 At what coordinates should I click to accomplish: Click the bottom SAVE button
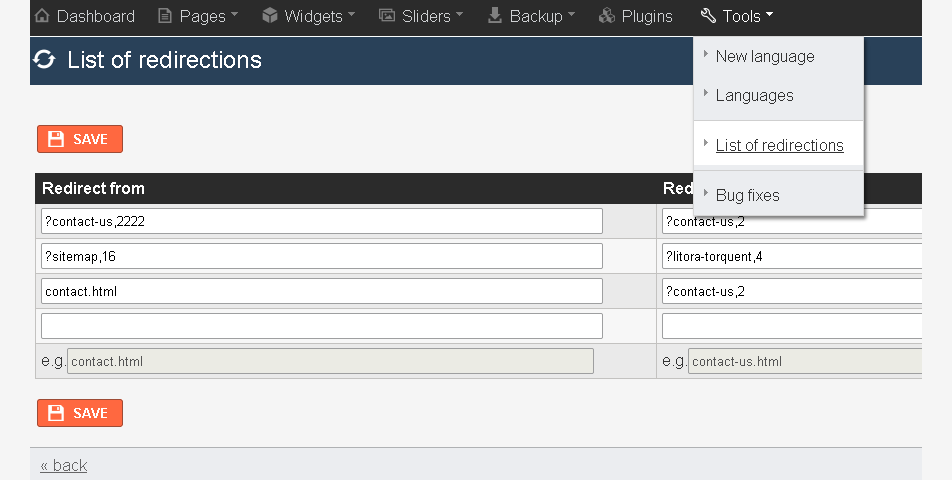coord(80,413)
